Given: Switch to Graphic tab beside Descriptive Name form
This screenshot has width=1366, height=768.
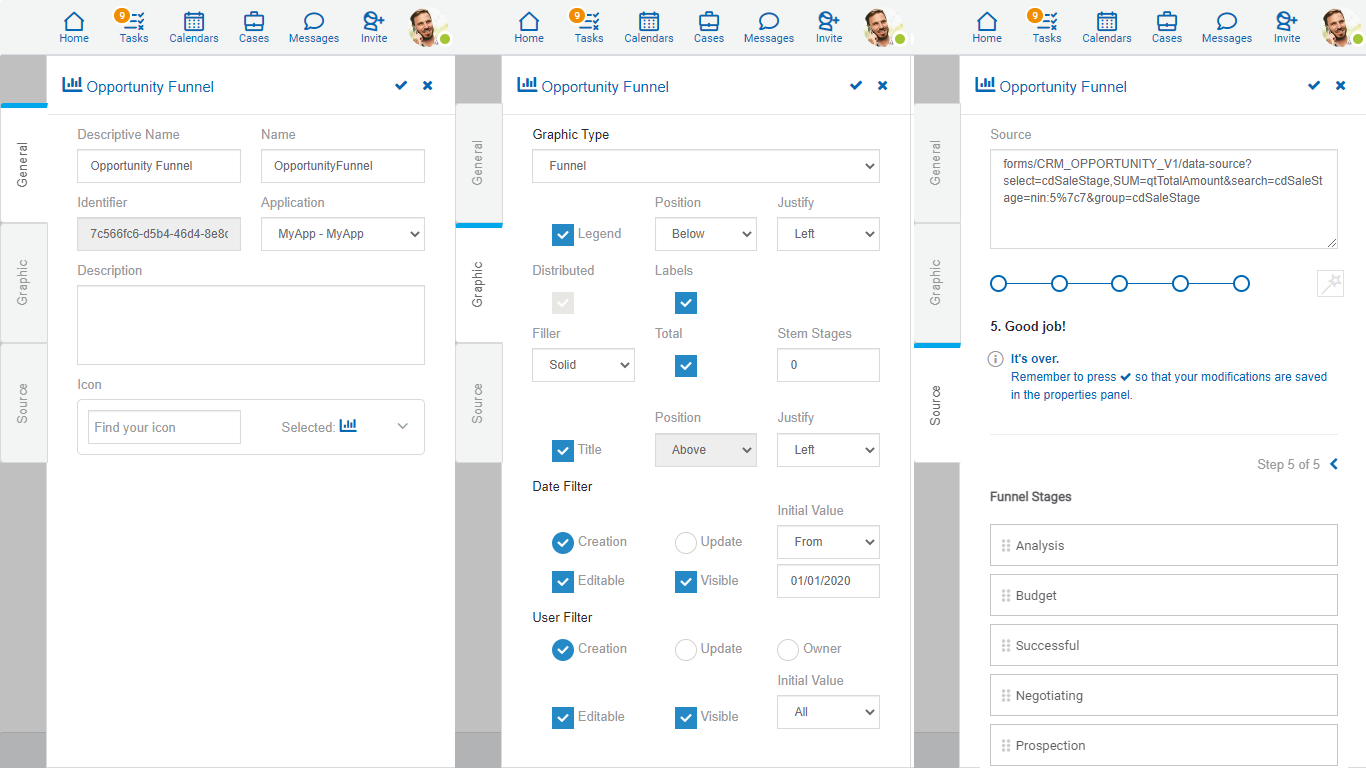Looking at the screenshot, I should pos(23,283).
